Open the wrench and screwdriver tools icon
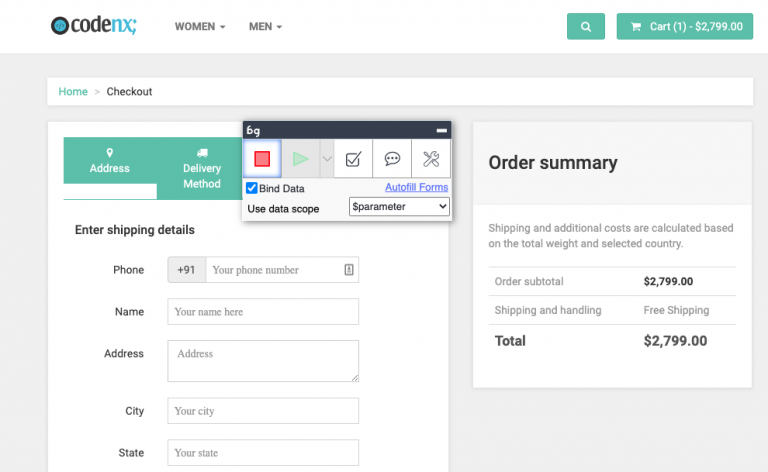The image size is (768, 472). tap(431, 159)
